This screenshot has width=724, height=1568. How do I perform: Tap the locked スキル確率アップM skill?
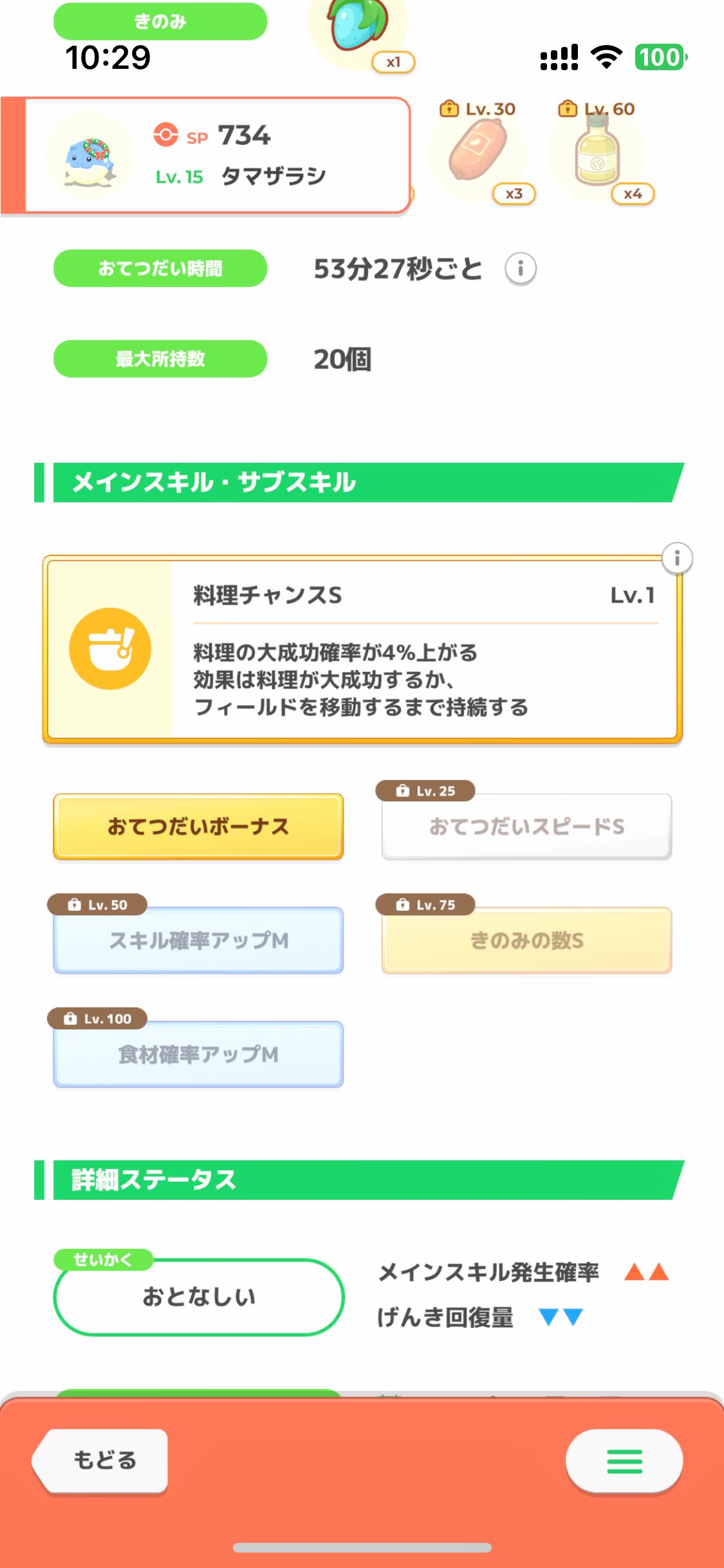198,940
